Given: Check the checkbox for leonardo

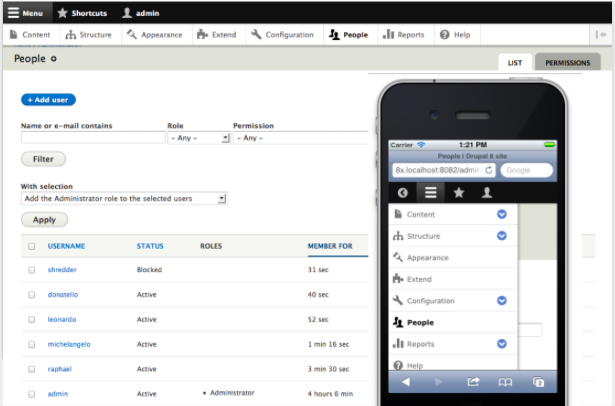Looking at the screenshot, I should coord(31,320).
